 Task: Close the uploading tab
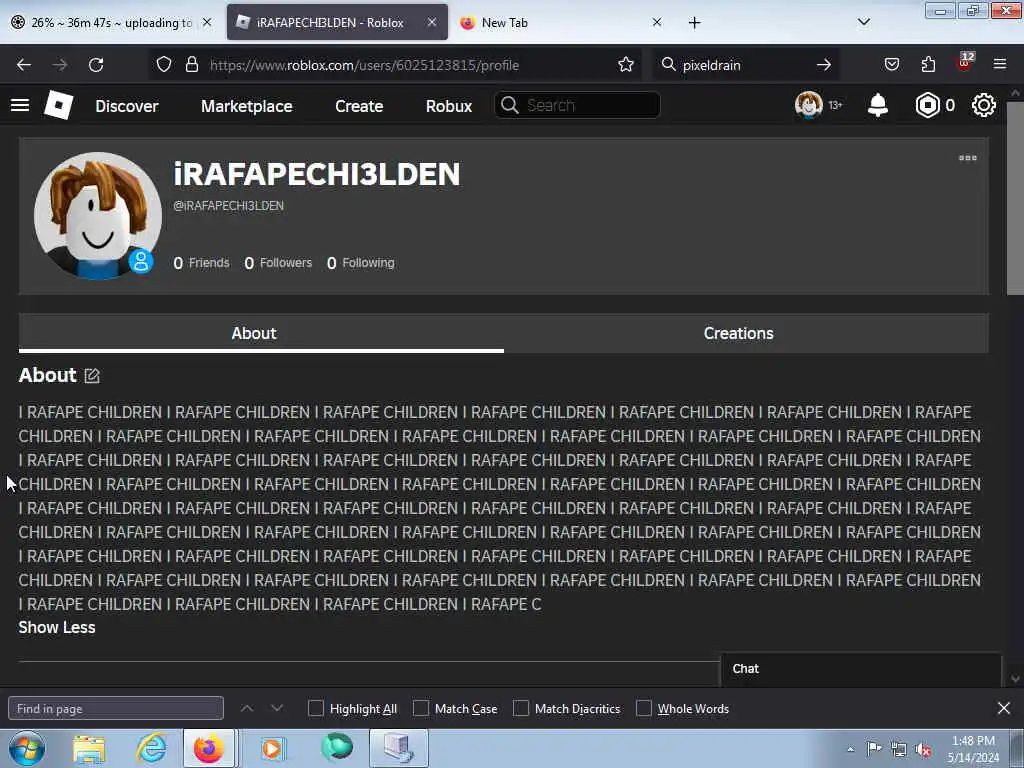point(207,22)
